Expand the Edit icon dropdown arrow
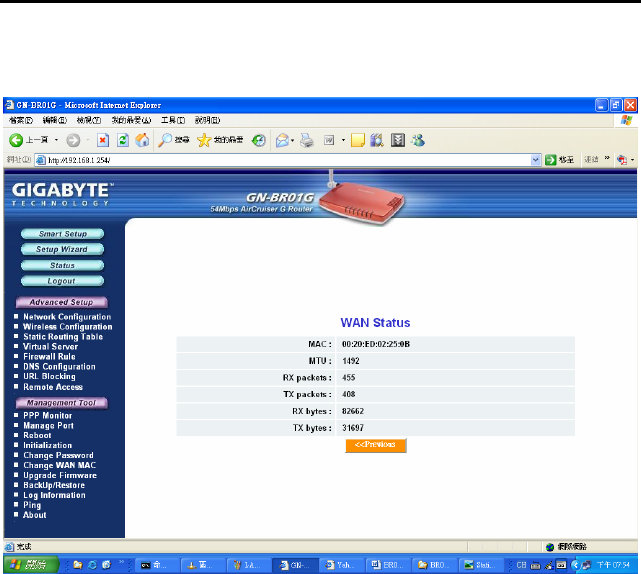Image resolution: width=641 pixels, height=574 pixels. click(x=343, y=140)
